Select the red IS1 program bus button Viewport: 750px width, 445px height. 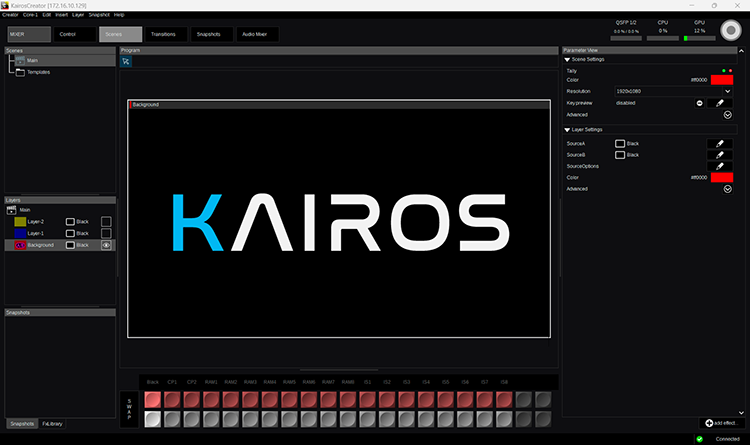(367, 400)
